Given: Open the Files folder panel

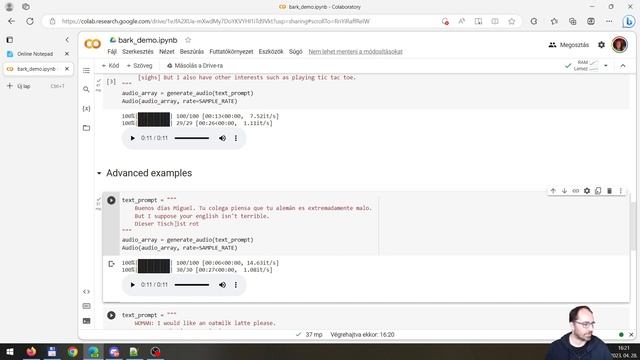Looking at the screenshot, I should pyautogui.click(x=86, y=128).
